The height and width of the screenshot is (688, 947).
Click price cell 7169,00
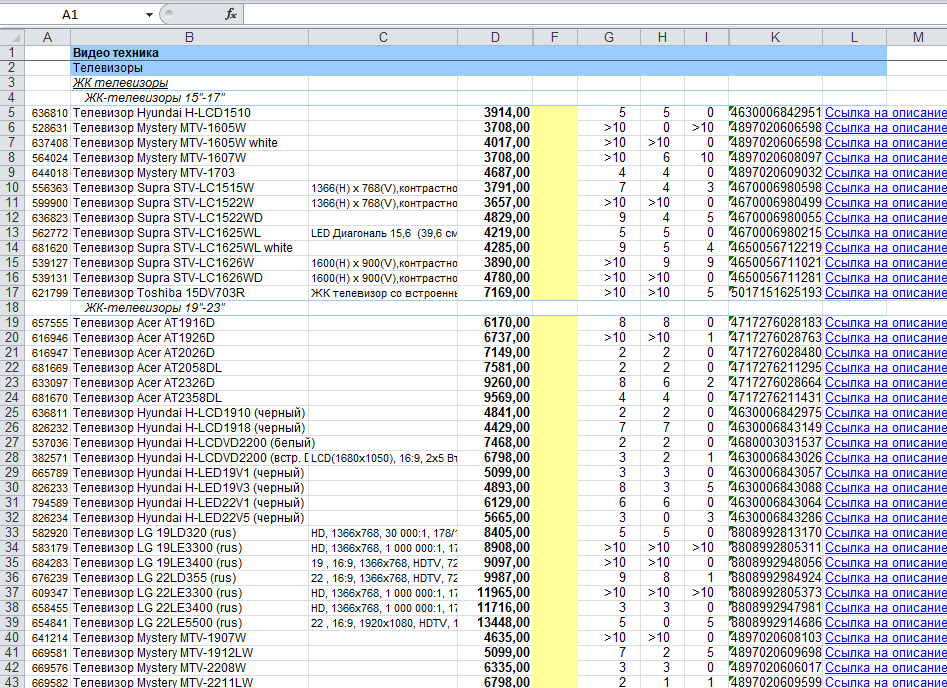coord(495,292)
